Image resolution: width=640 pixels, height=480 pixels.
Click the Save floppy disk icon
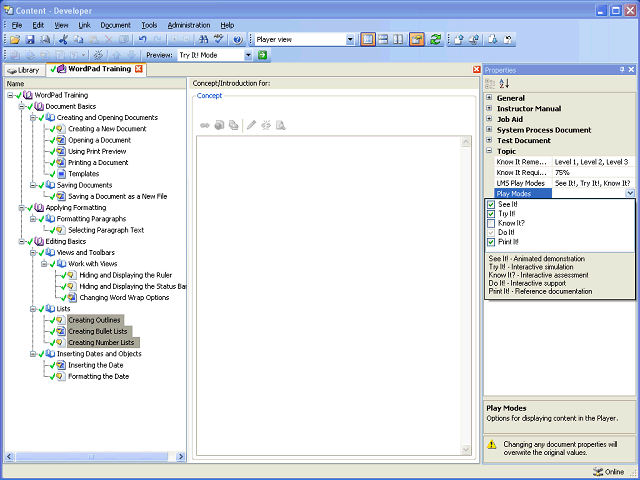coord(30,40)
